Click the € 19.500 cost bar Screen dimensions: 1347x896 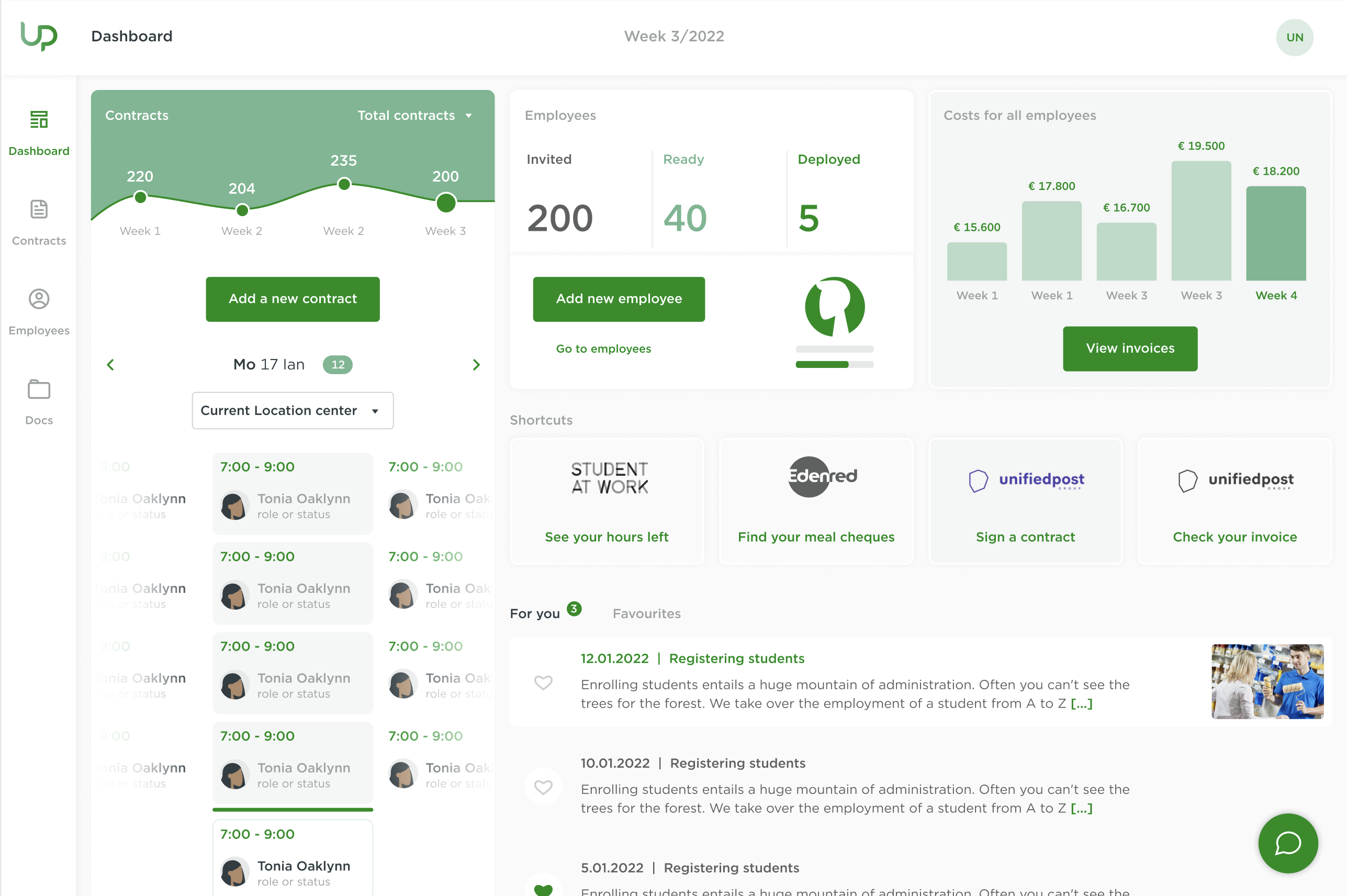coord(1201,220)
